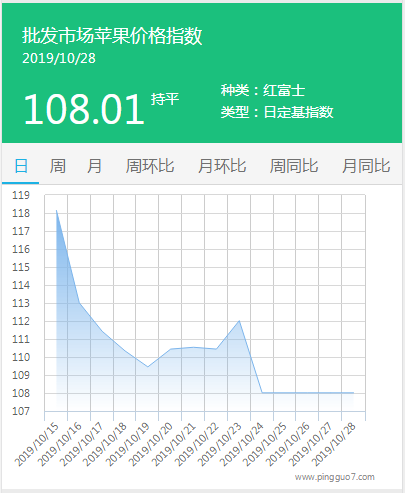Click the chart peak at 118 on 10/15

[56, 211]
